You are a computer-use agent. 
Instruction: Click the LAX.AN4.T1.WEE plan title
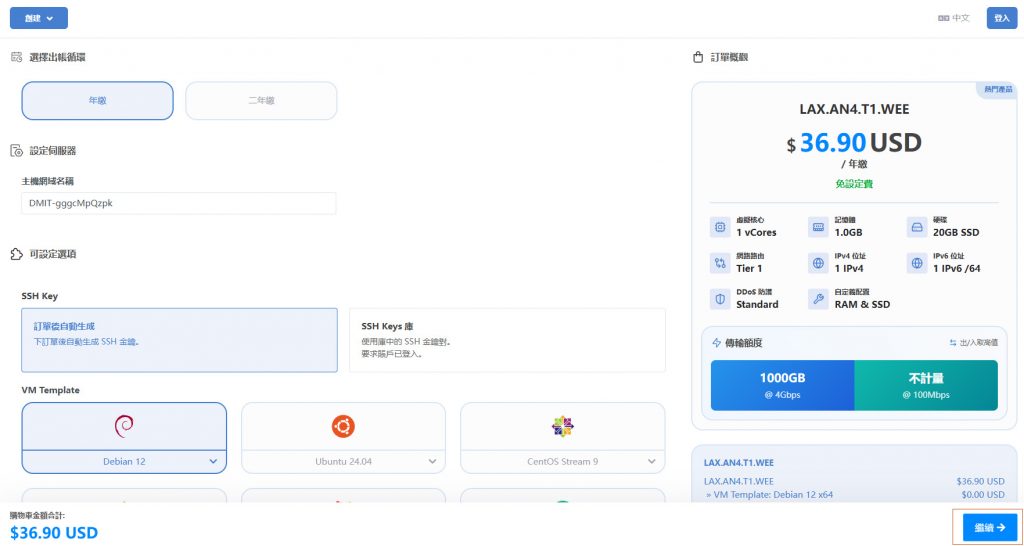coord(854,110)
